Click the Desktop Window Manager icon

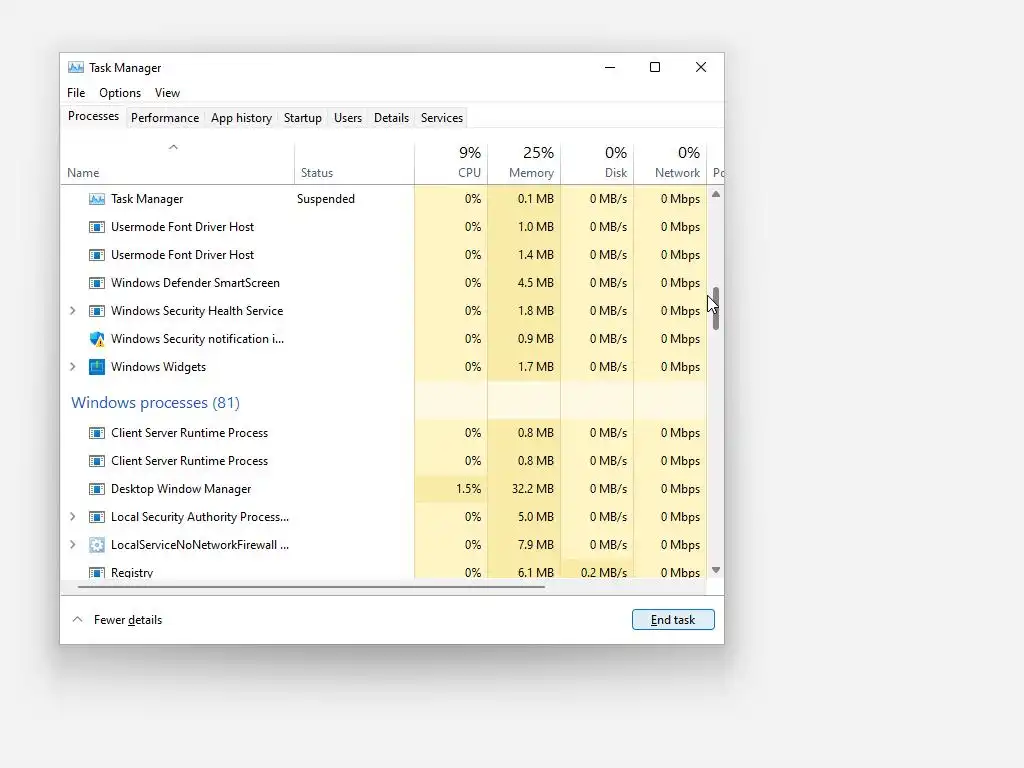(x=97, y=488)
